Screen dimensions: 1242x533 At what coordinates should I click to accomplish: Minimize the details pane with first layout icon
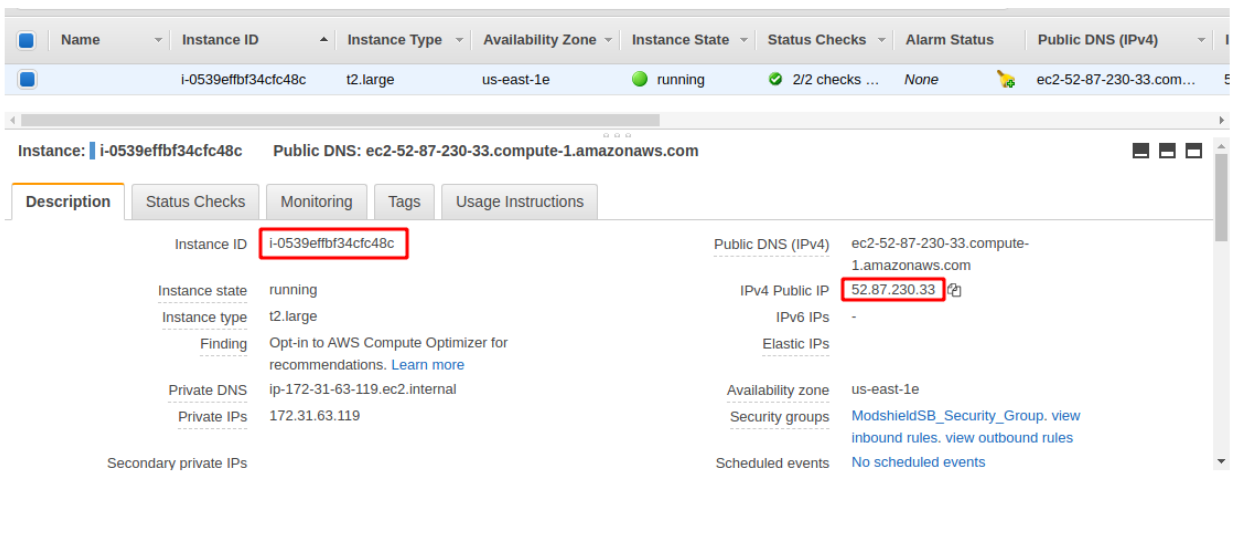[1141, 151]
